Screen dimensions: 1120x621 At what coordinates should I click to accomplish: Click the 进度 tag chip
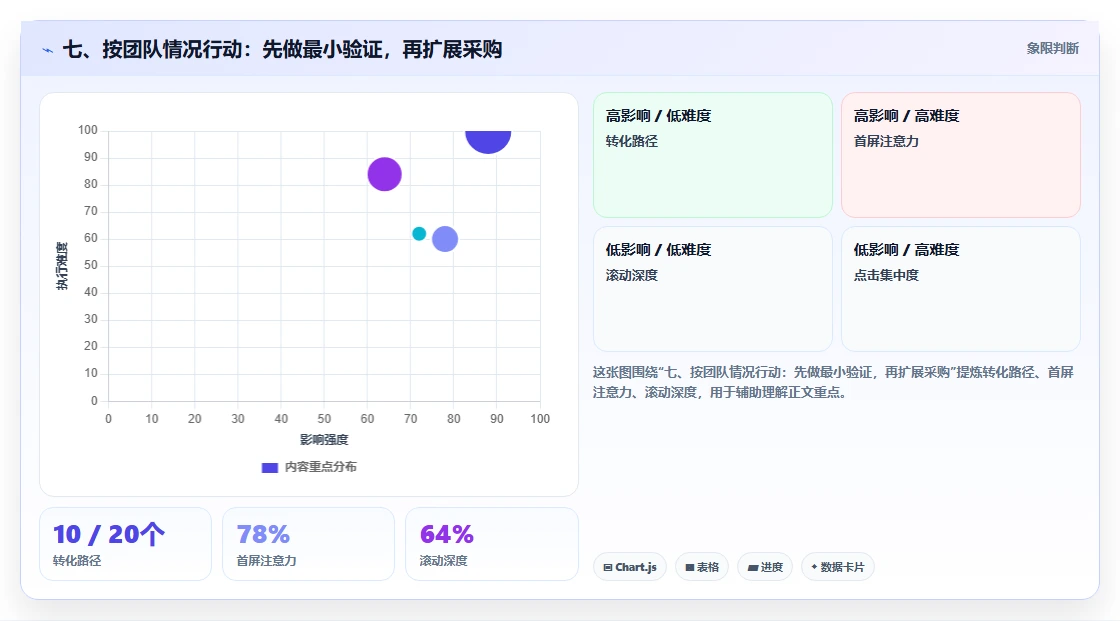[765, 567]
